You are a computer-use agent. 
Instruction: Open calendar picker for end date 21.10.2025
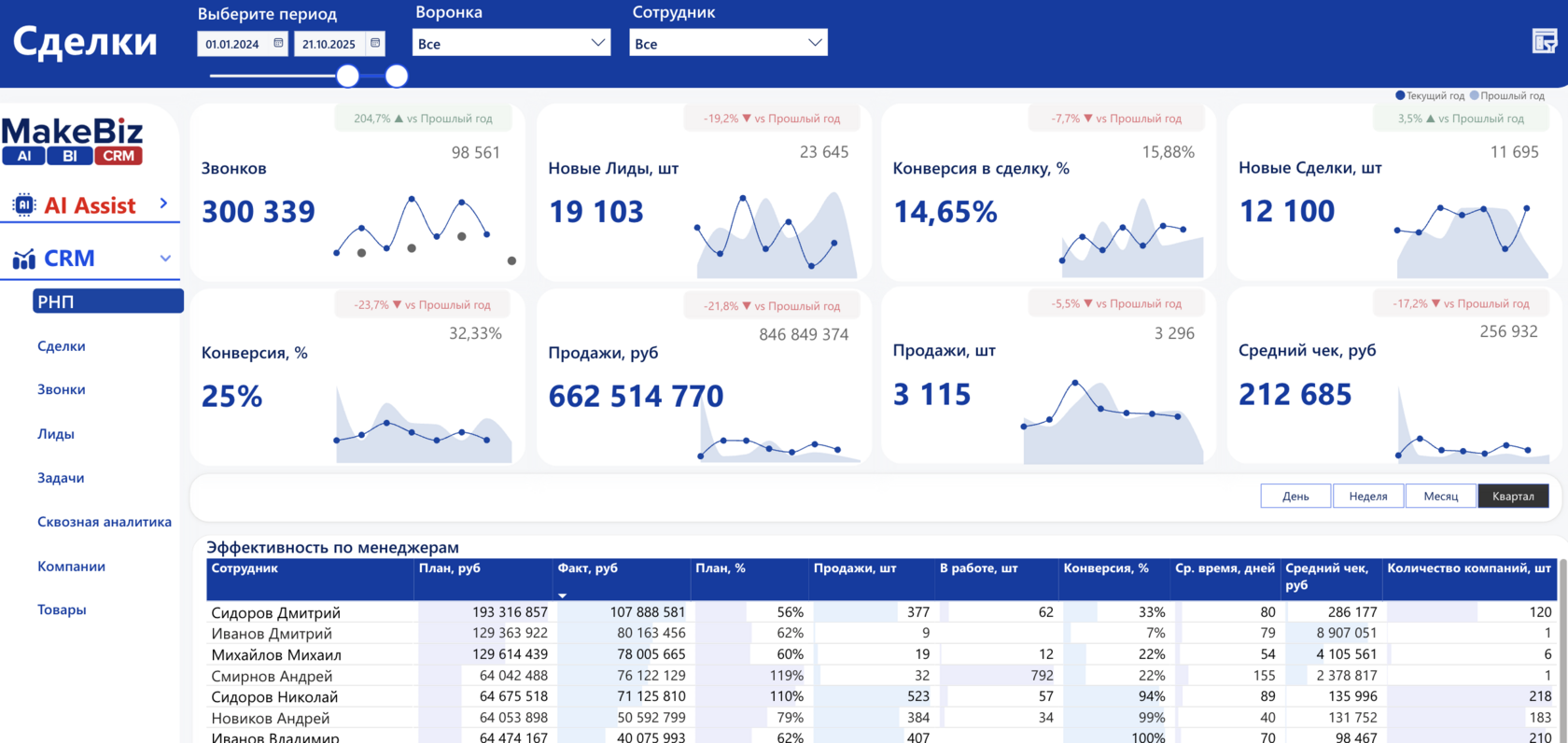(x=375, y=43)
